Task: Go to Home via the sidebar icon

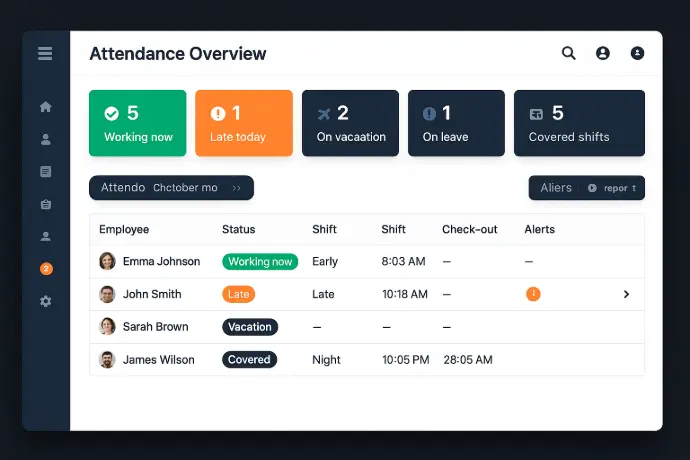Action: [x=45, y=107]
